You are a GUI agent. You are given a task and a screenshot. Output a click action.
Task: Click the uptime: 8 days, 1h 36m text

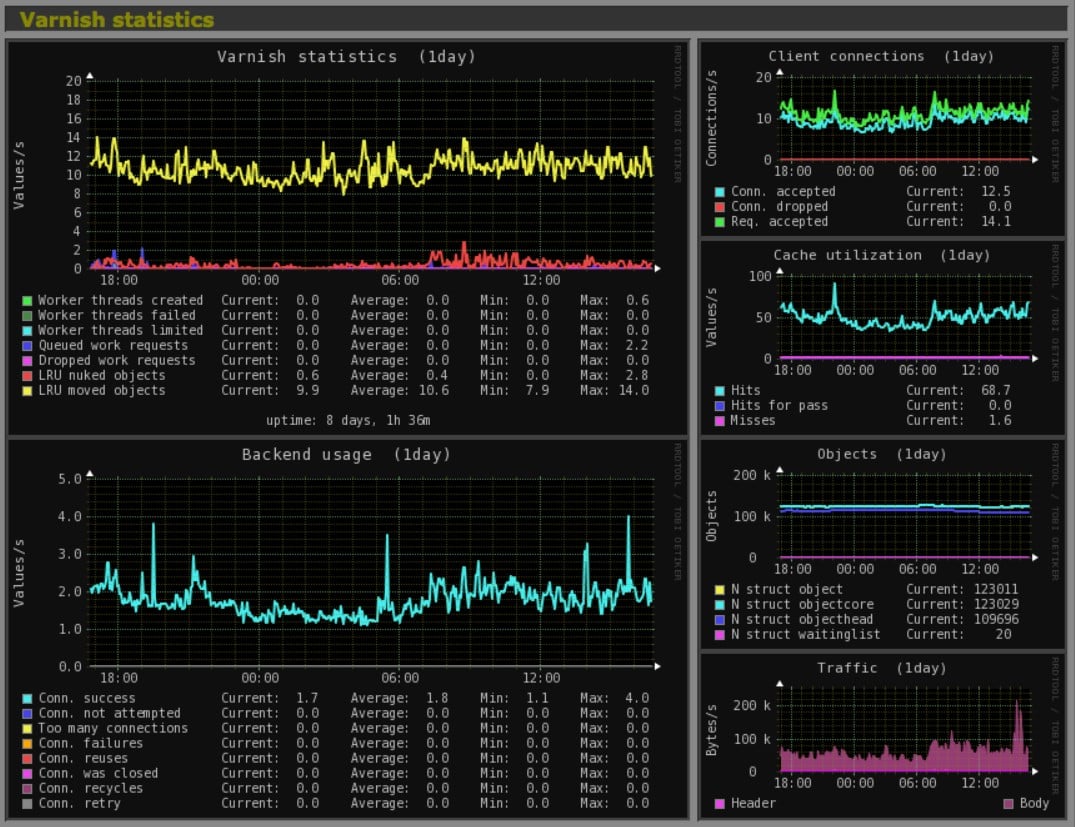click(348, 420)
